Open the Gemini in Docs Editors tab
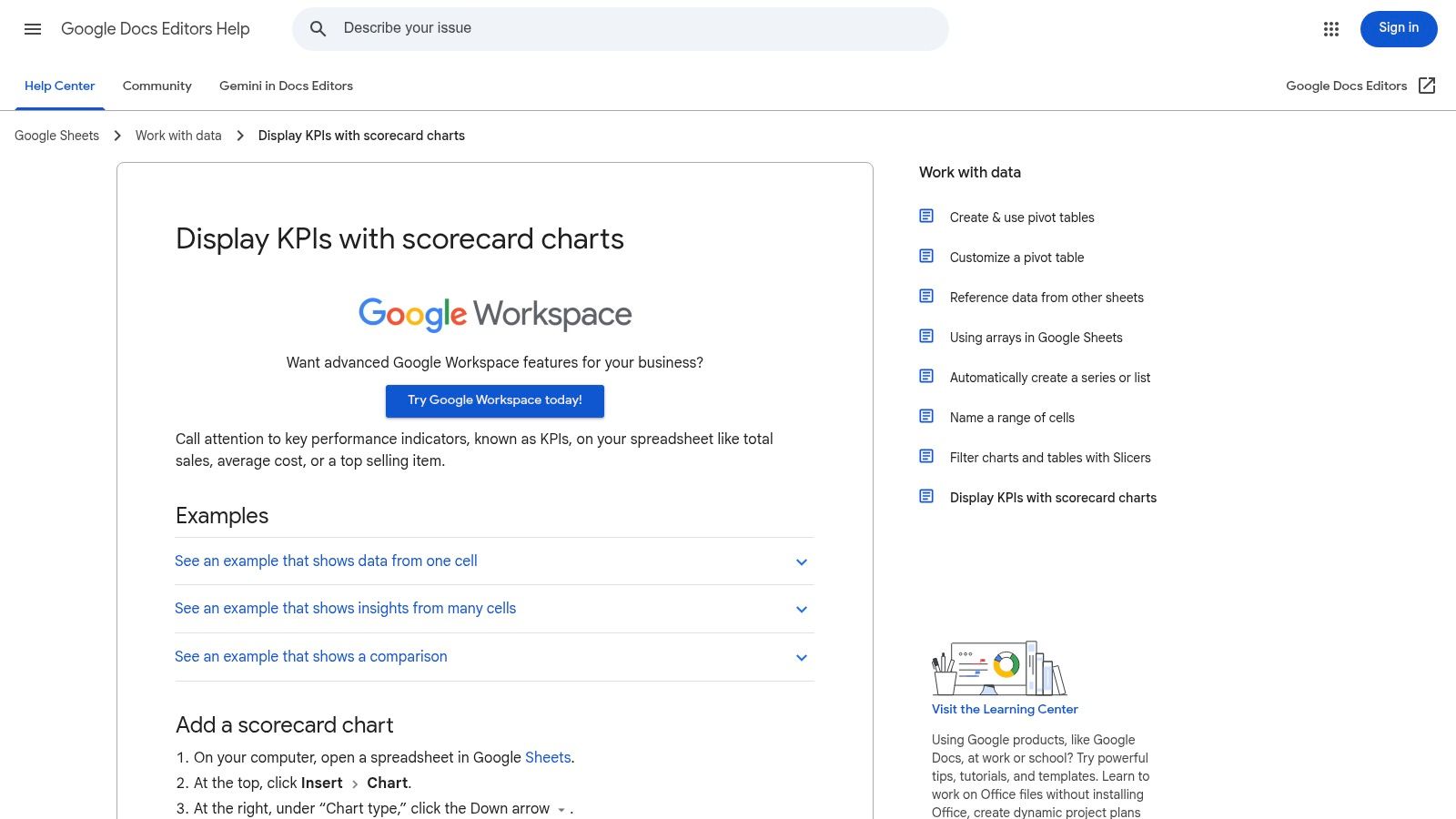 pyautogui.click(x=286, y=86)
